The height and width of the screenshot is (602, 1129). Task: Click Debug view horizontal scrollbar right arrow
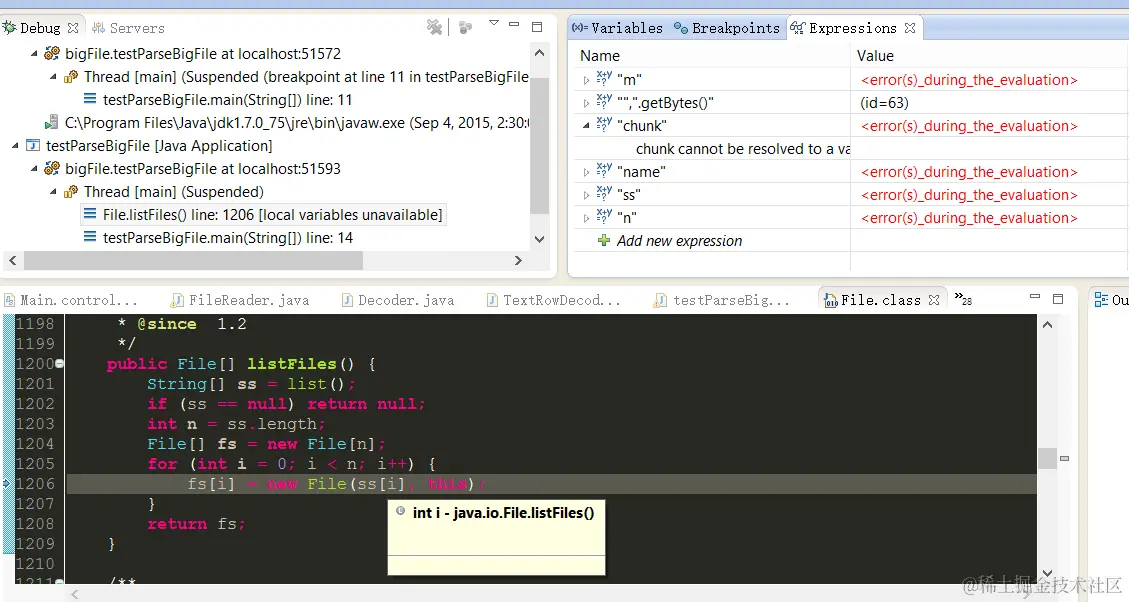(x=518, y=261)
